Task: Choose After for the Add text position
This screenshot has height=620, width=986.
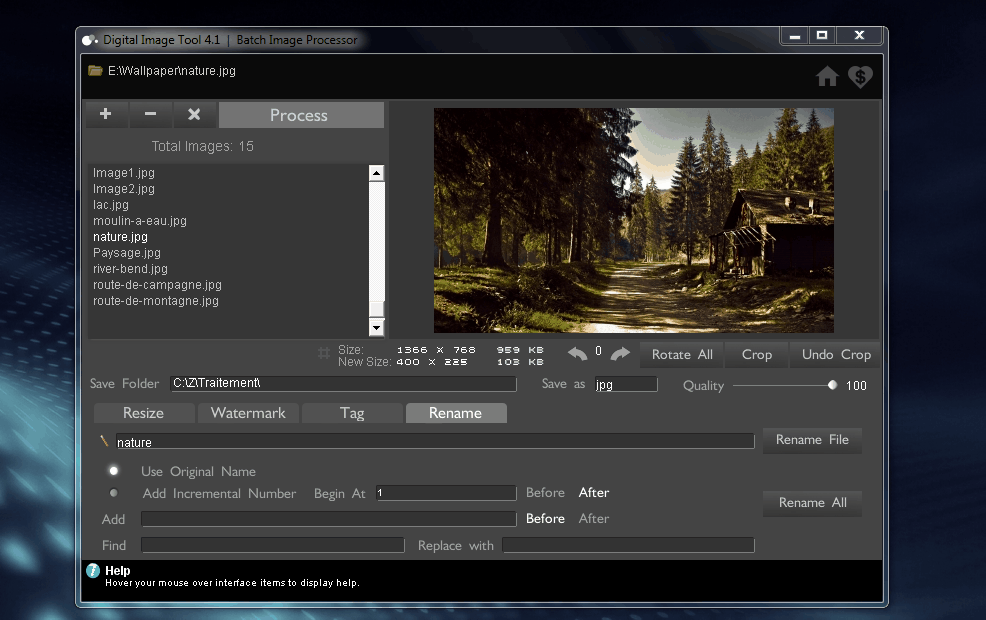Action: (594, 518)
